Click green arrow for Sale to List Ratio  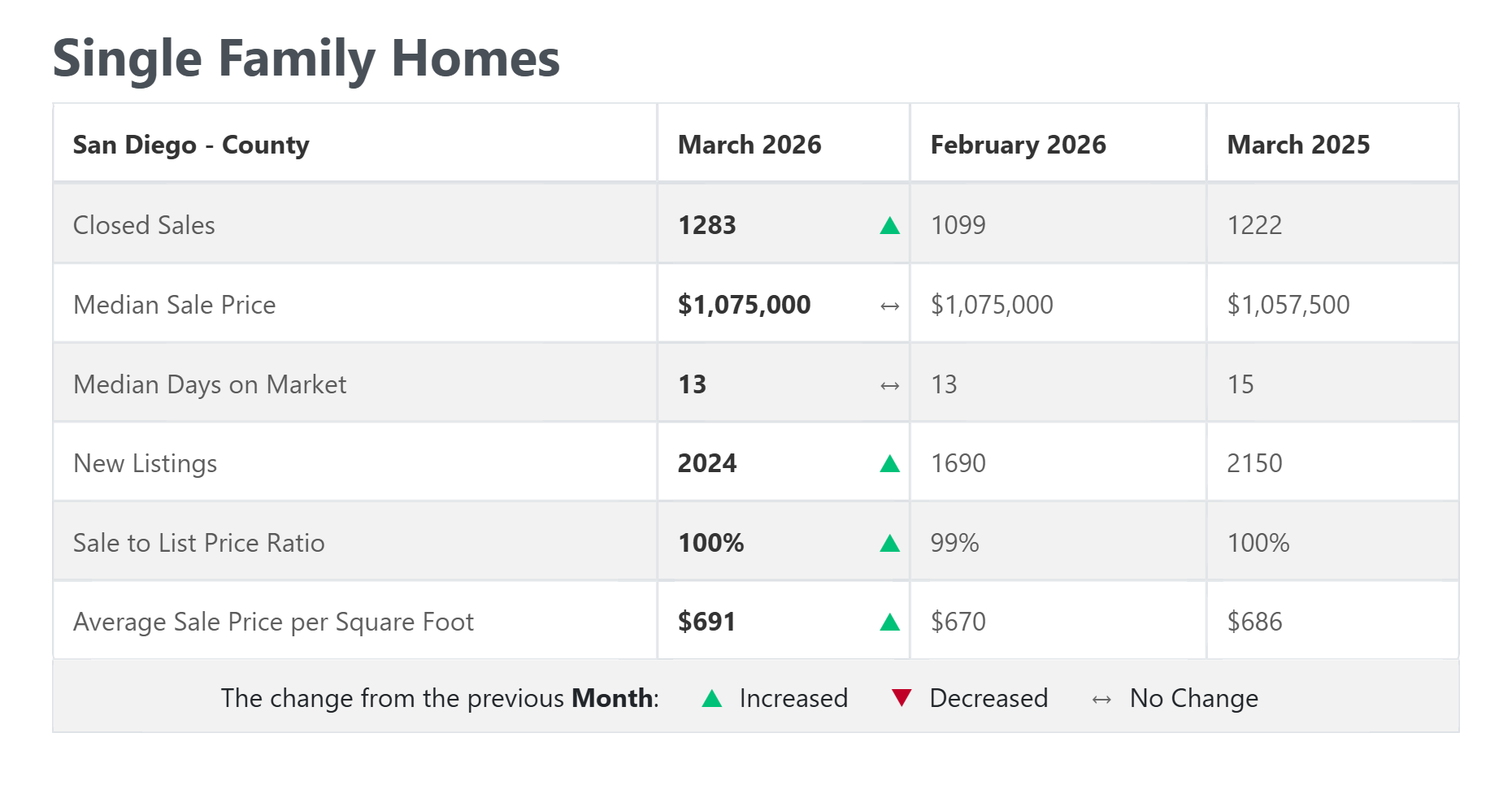pos(889,544)
